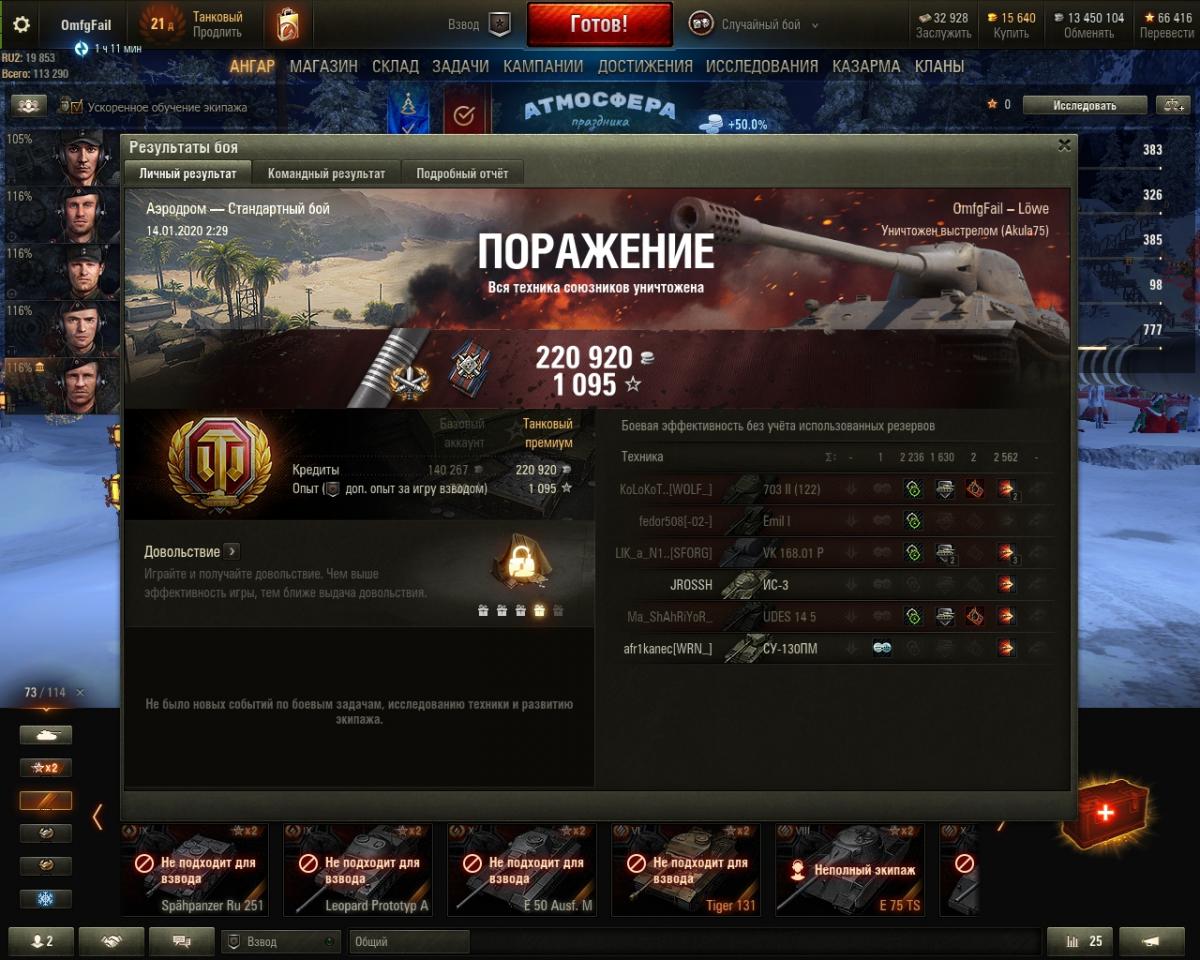
Task: Click the handshake contacts icon
Action: (111, 941)
